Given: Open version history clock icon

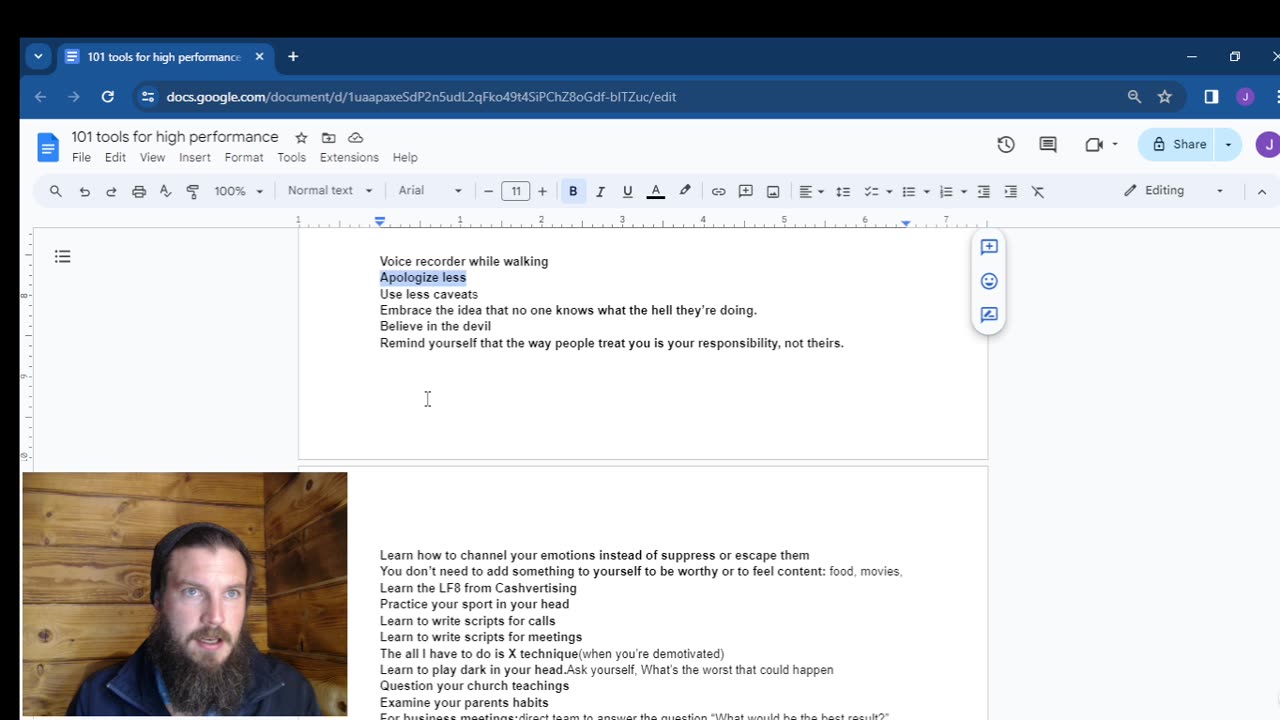Looking at the screenshot, I should pyautogui.click(x=1006, y=144).
